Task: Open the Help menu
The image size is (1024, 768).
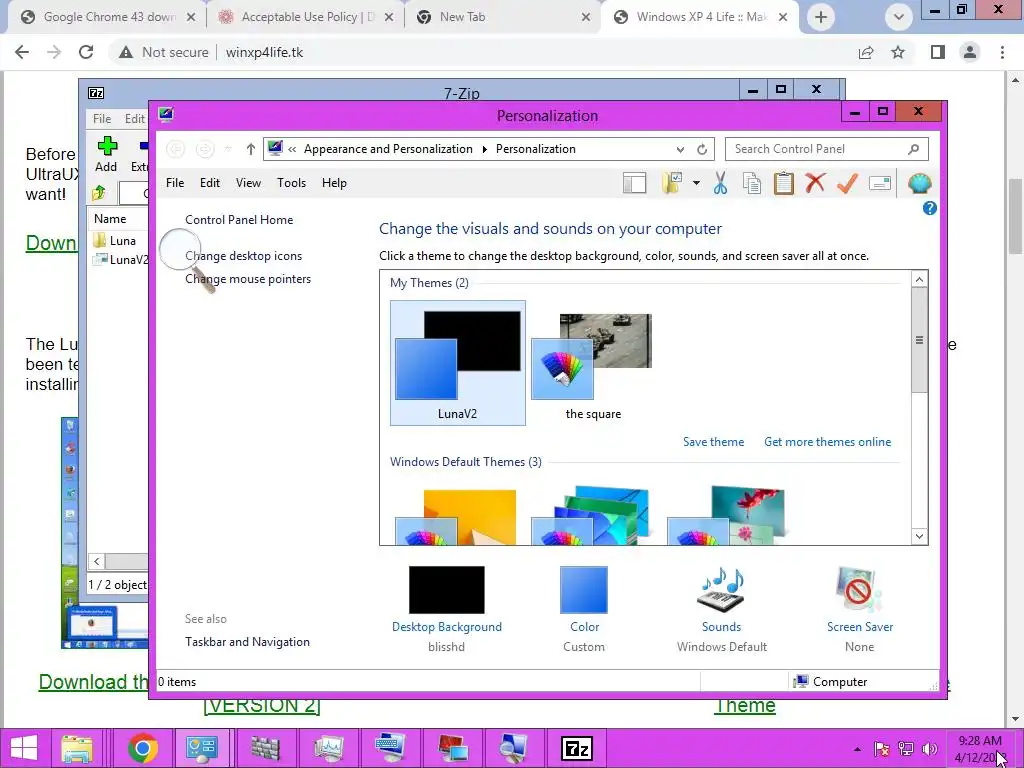Action: click(x=334, y=183)
